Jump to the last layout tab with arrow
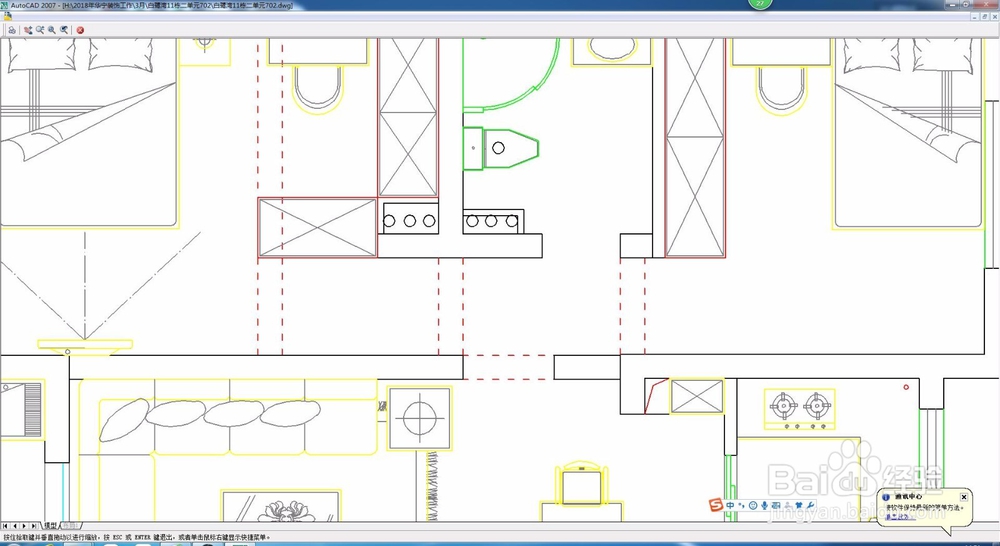1000x546 pixels. tap(34, 526)
